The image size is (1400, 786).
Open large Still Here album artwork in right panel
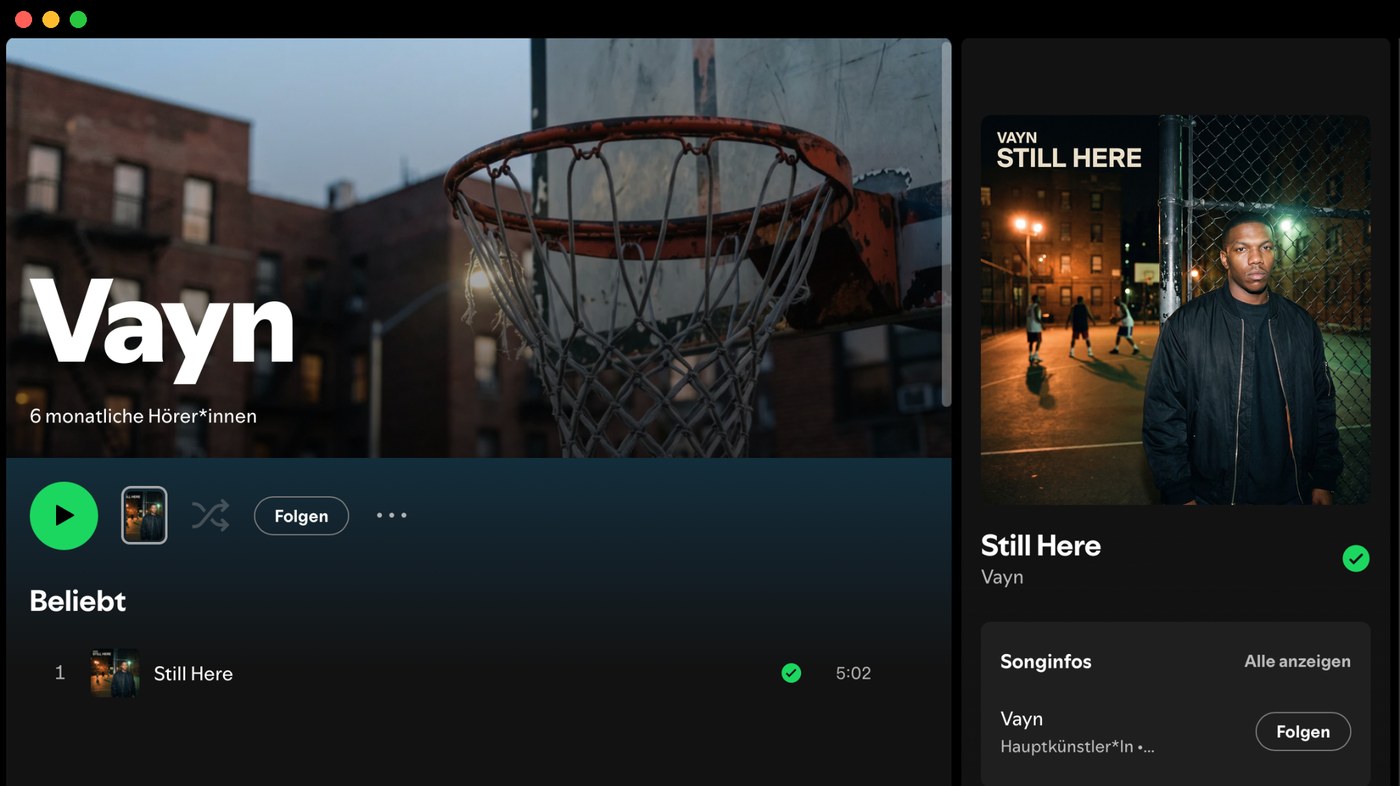(1175, 310)
